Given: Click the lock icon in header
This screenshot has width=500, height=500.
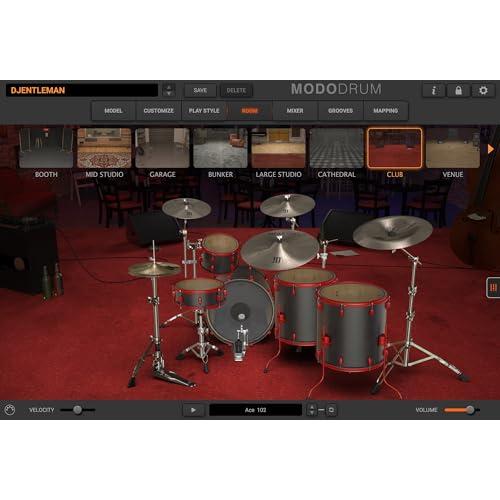Looking at the screenshot, I should [x=459, y=90].
